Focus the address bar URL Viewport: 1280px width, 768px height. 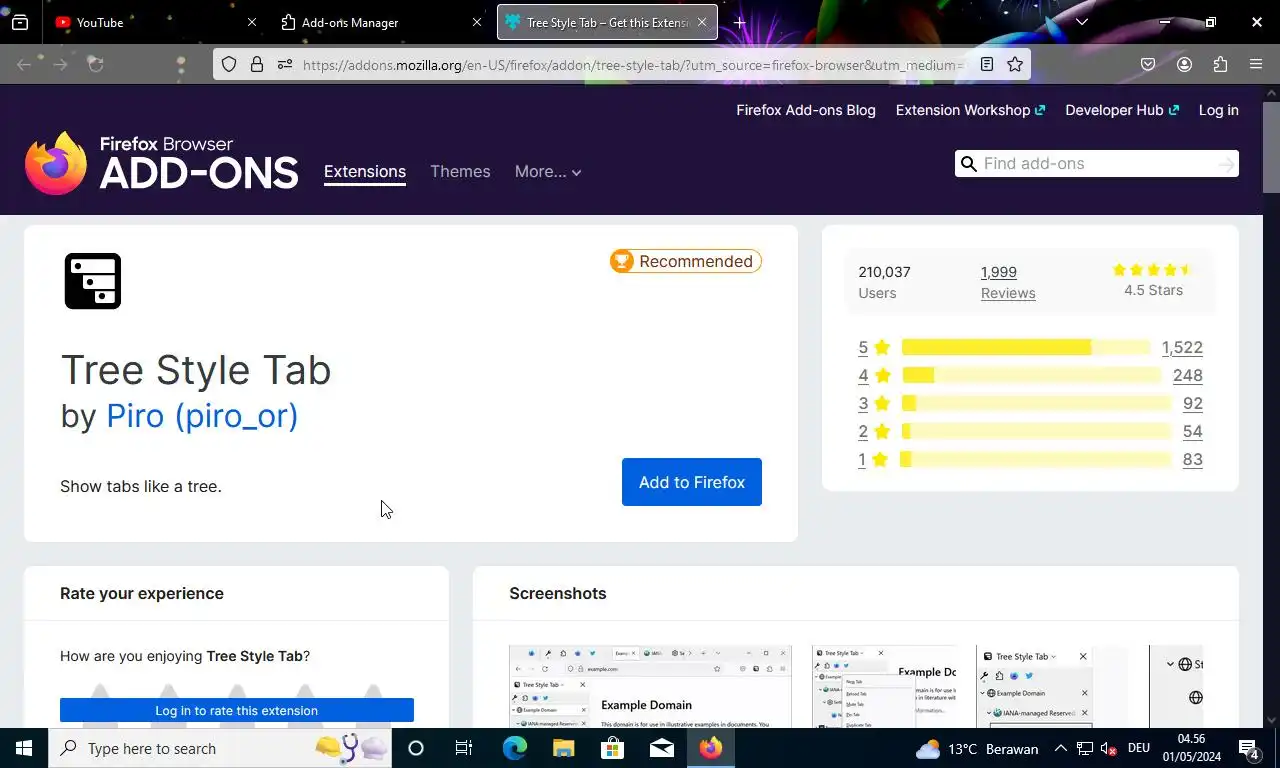coord(633,65)
